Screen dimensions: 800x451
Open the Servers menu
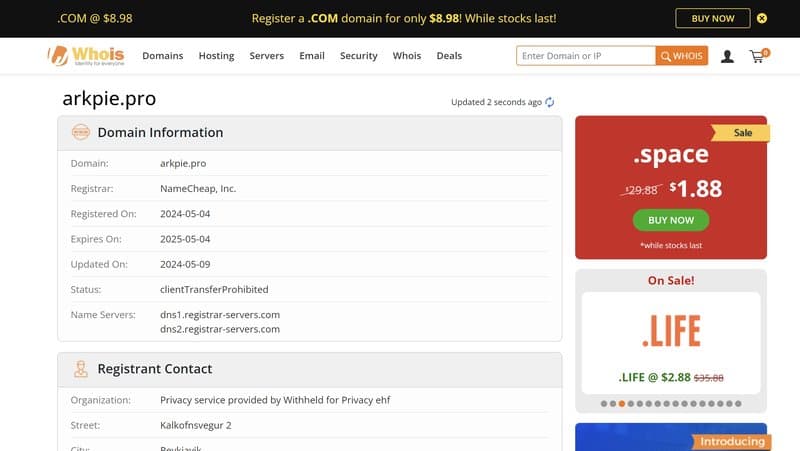(x=267, y=56)
